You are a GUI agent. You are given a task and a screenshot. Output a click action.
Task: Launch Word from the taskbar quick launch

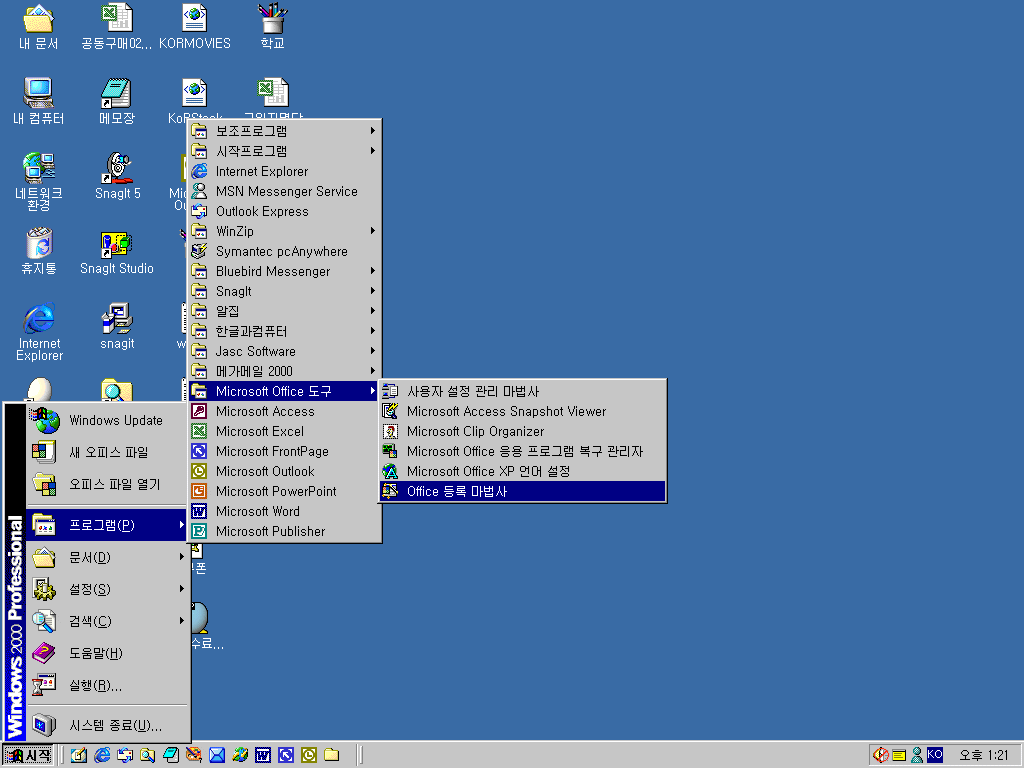pyautogui.click(x=263, y=755)
